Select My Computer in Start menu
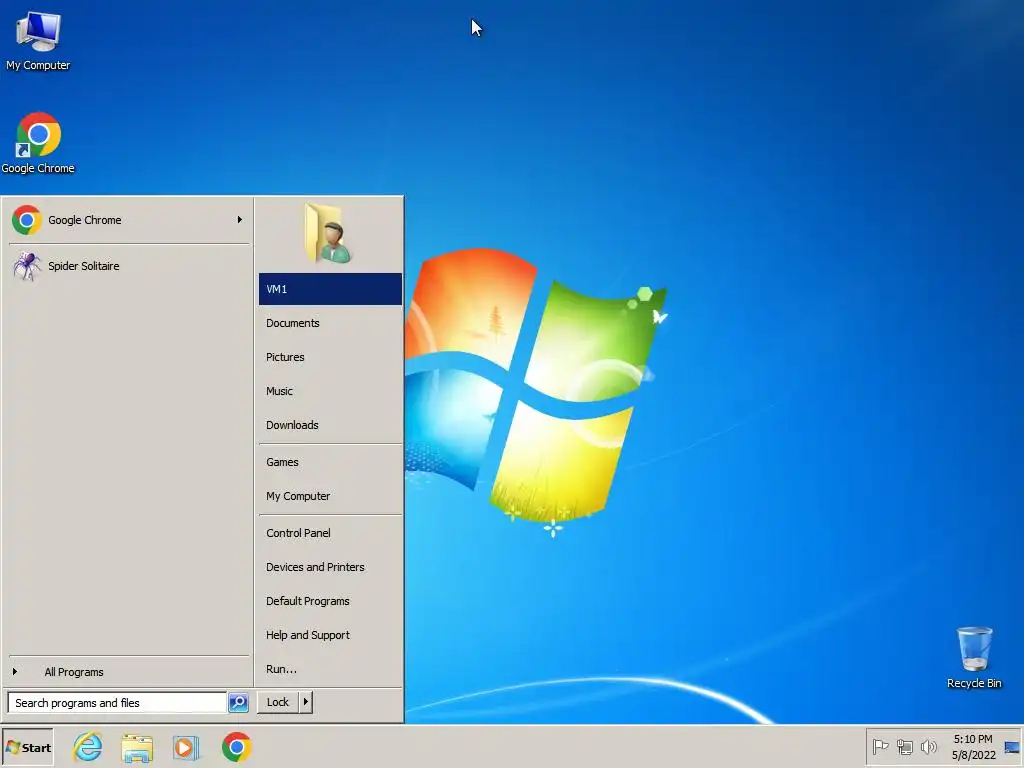Viewport: 1024px width, 768px height. coord(330,496)
